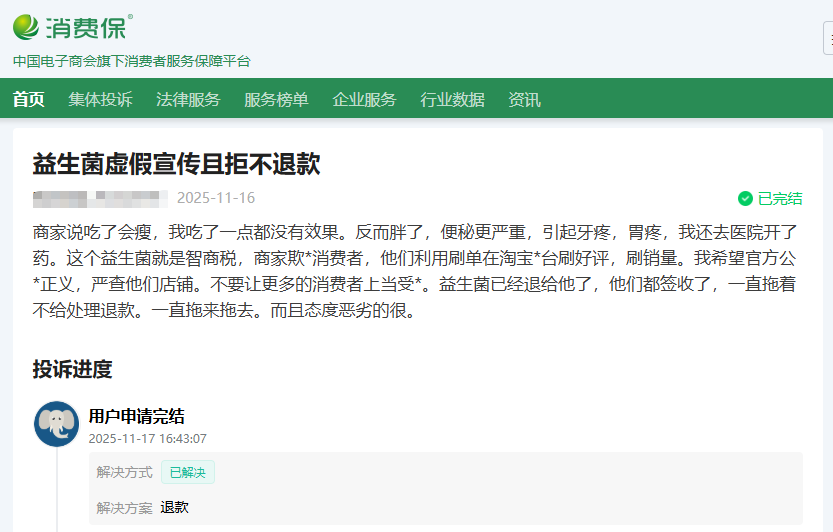Click the blurred complainant username

click(99, 197)
